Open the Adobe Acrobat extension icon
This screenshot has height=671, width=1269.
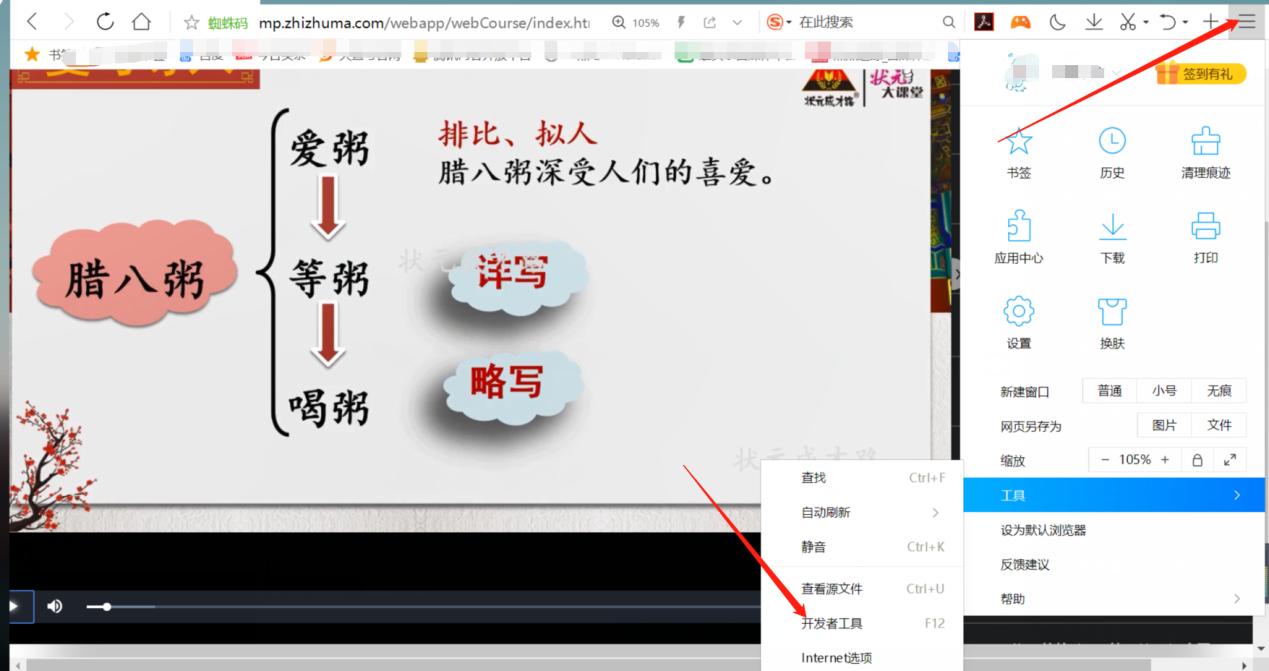tap(983, 20)
